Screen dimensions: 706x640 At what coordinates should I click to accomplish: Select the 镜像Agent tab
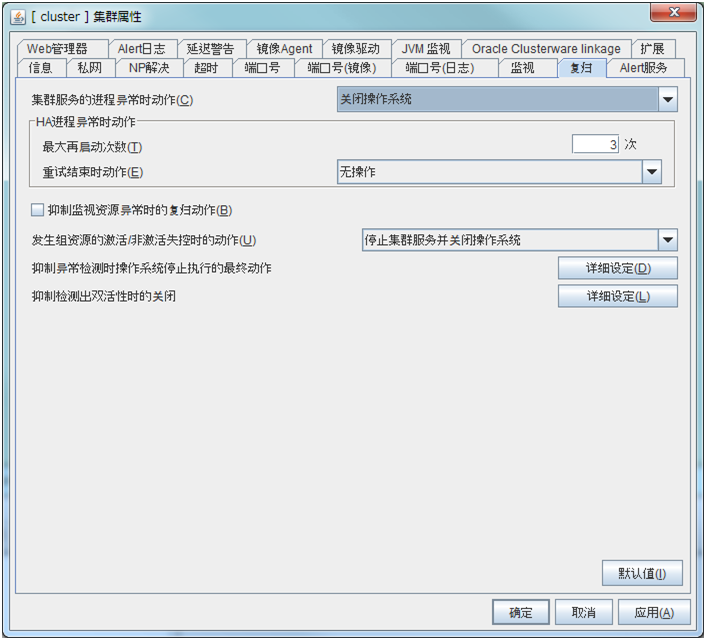coord(284,49)
